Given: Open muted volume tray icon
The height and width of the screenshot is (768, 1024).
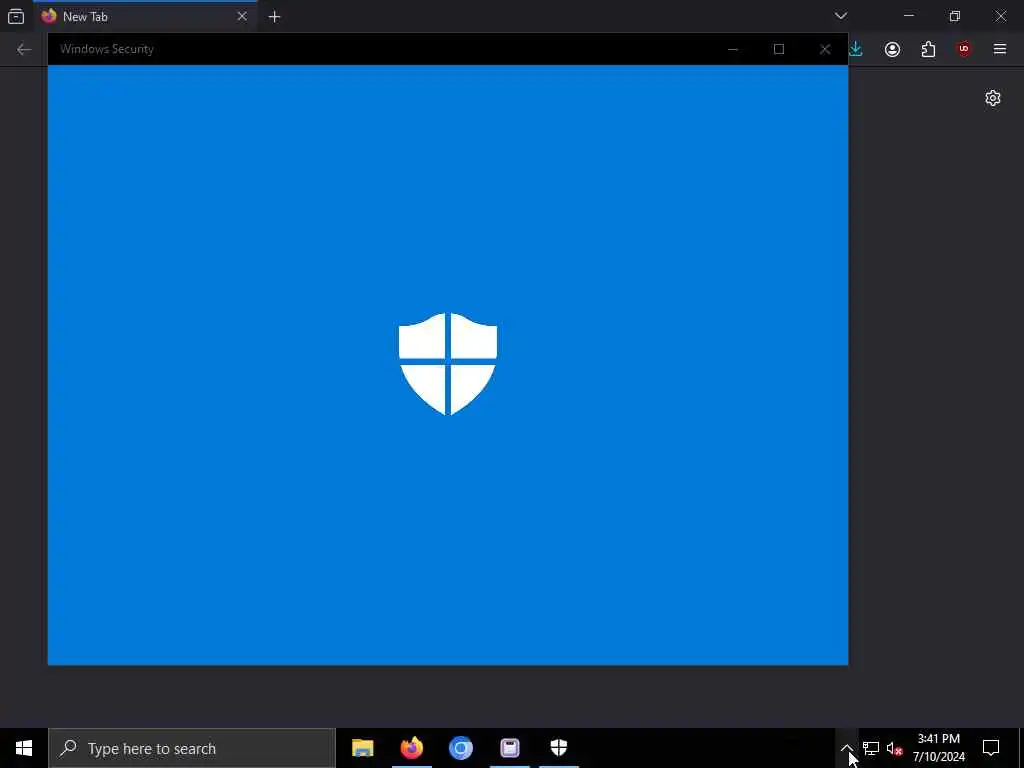Looking at the screenshot, I should pyautogui.click(x=894, y=748).
